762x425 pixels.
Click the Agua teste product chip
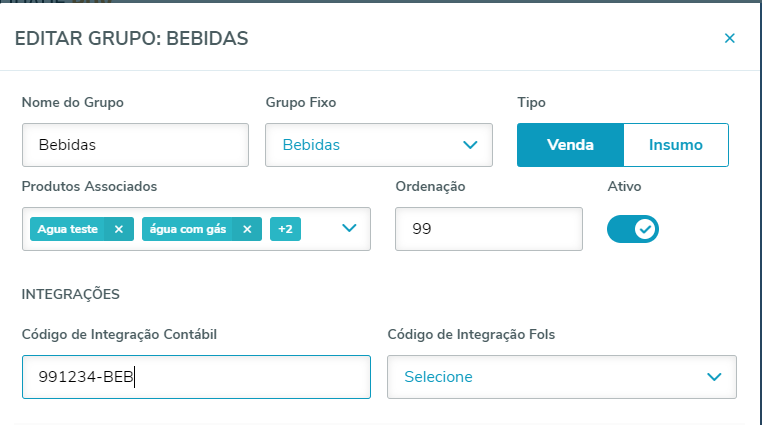click(x=68, y=229)
